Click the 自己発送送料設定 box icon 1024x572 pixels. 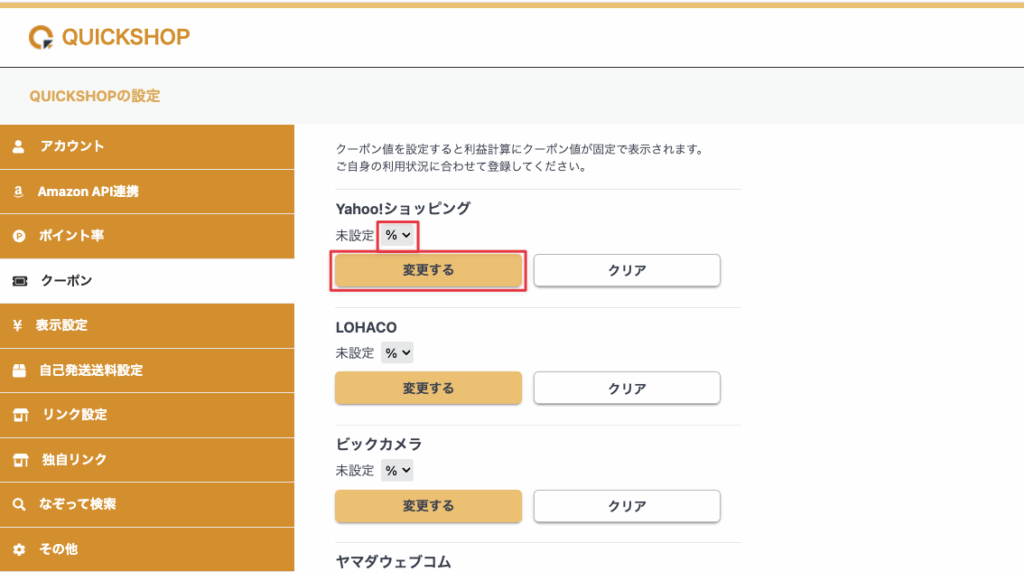[19, 371]
